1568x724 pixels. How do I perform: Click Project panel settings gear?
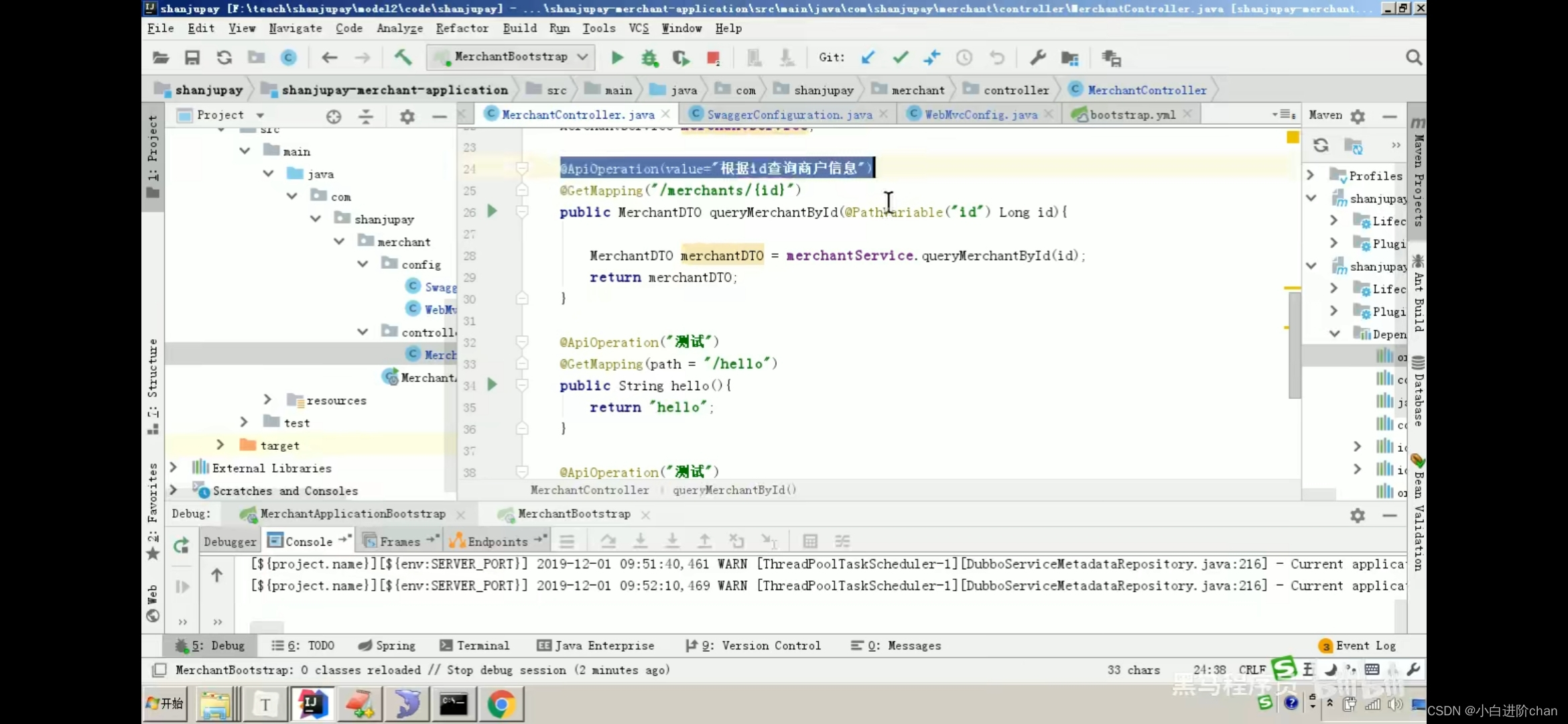pyautogui.click(x=407, y=117)
